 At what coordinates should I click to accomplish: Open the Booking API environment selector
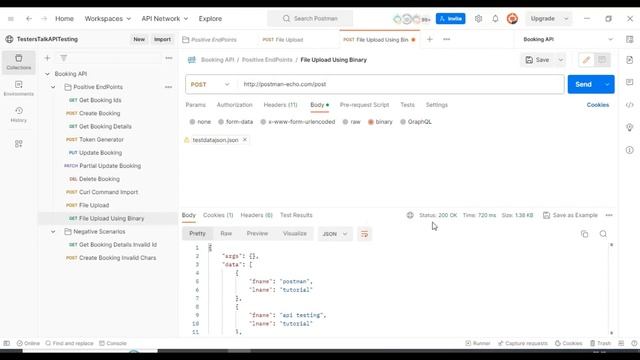[567, 40]
